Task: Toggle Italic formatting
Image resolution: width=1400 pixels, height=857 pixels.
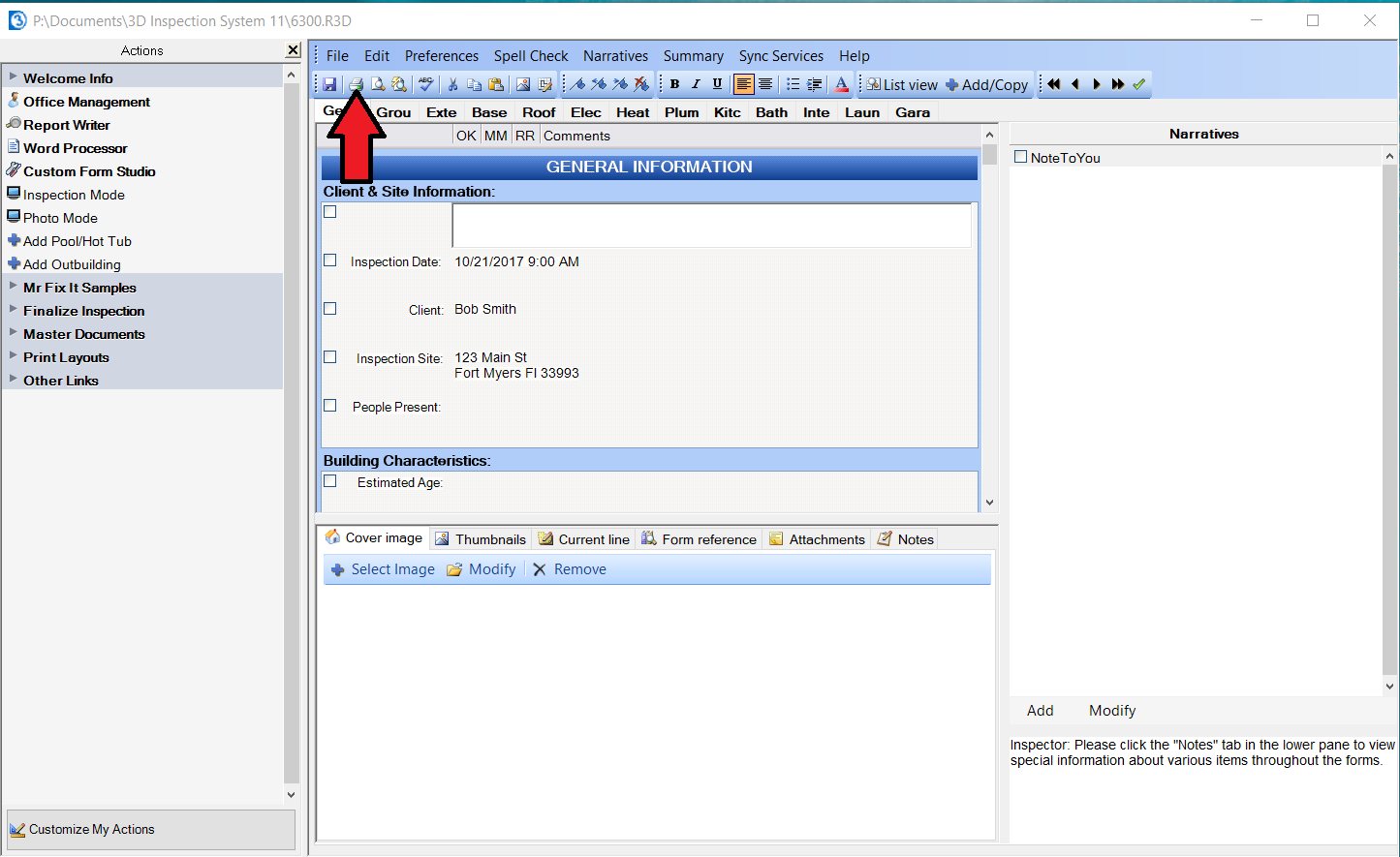Action: tap(696, 84)
